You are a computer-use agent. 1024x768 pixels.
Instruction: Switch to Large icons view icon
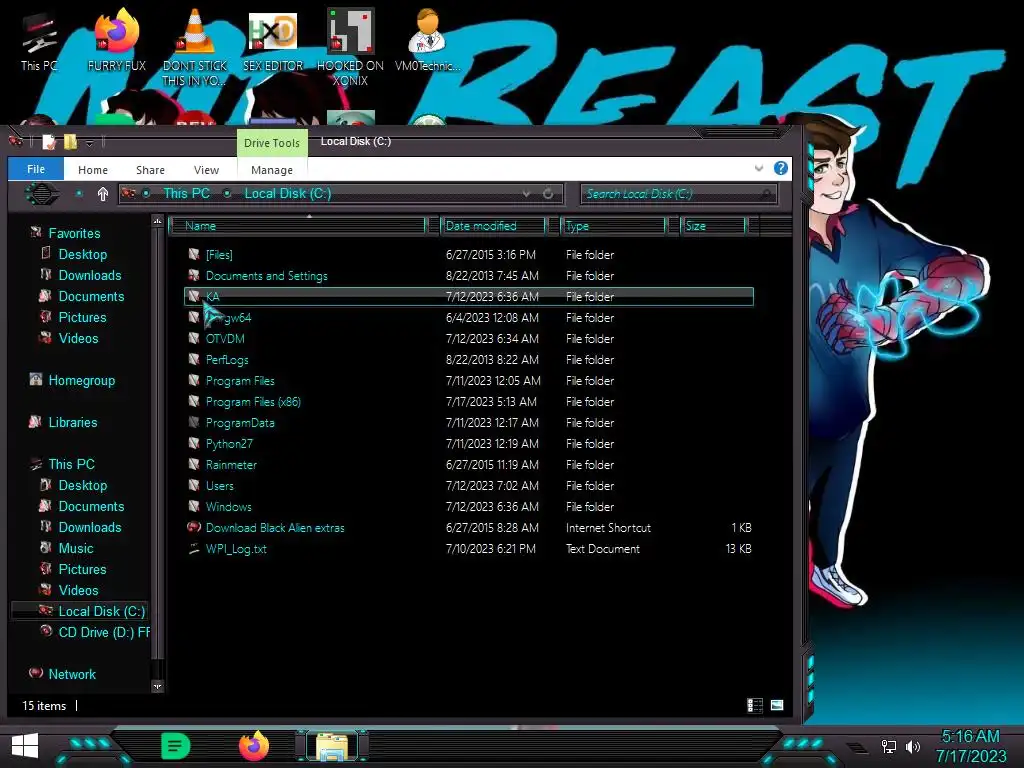pos(777,705)
